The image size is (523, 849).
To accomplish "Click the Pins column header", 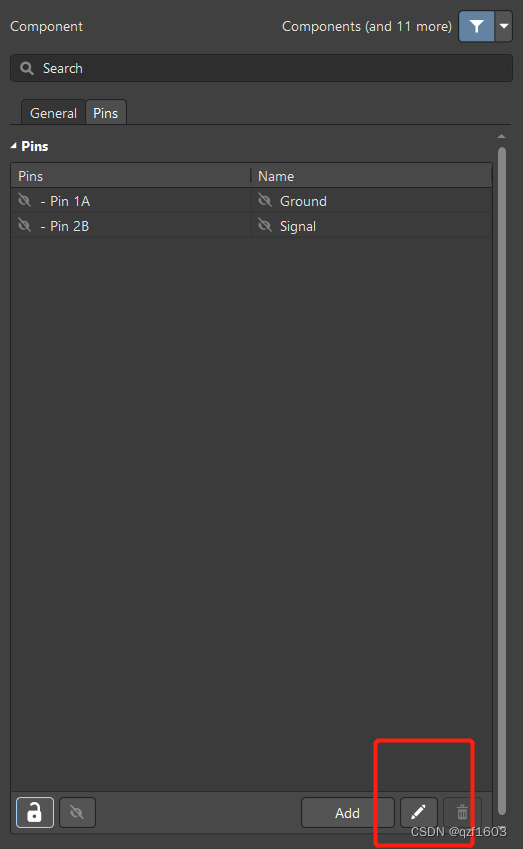I will [130, 176].
